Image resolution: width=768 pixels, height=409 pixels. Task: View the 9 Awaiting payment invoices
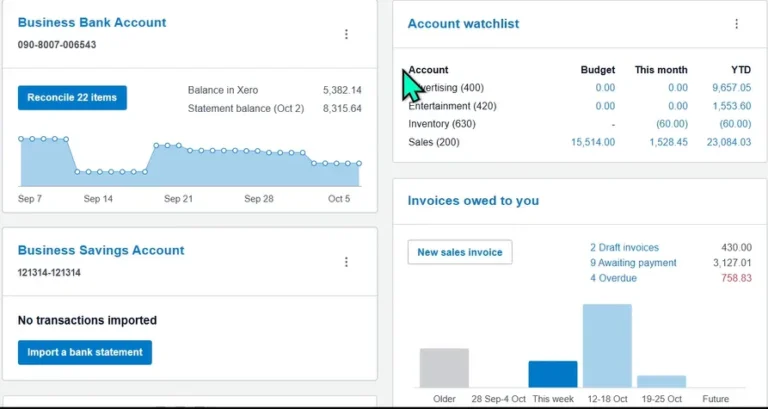pyautogui.click(x=633, y=263)
